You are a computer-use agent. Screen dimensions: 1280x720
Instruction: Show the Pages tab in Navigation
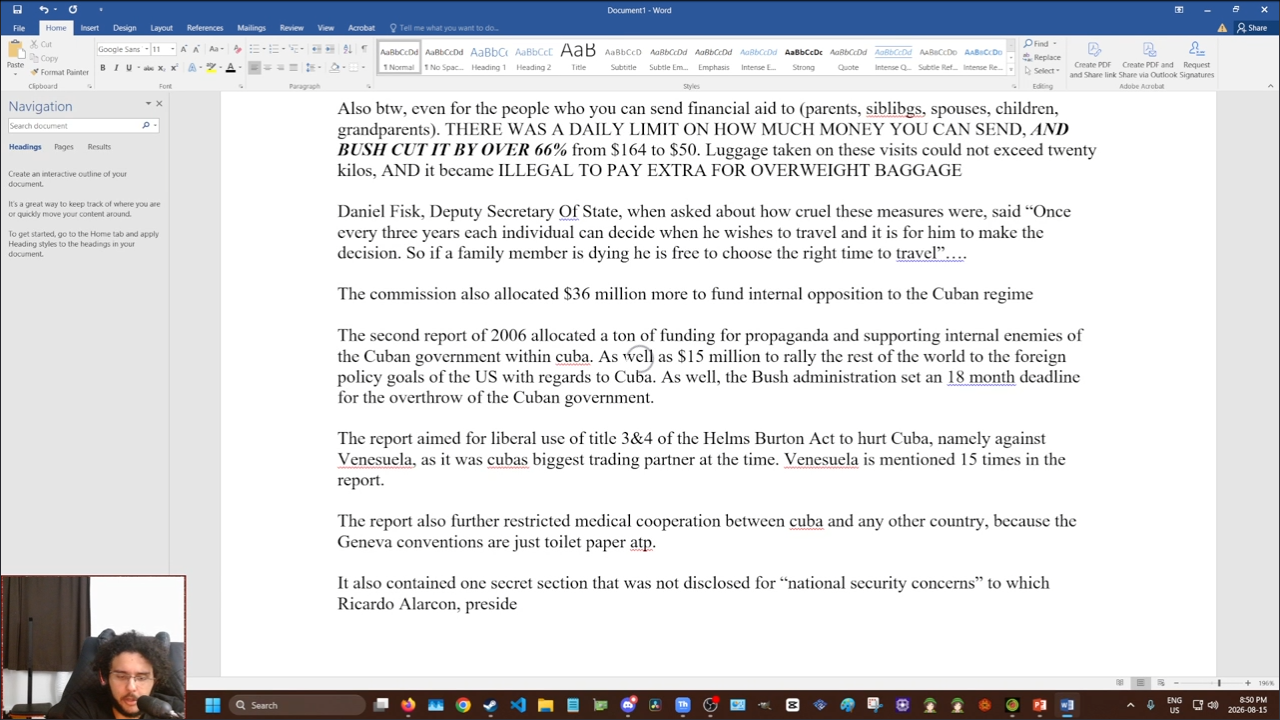click(x=63, y=147)
